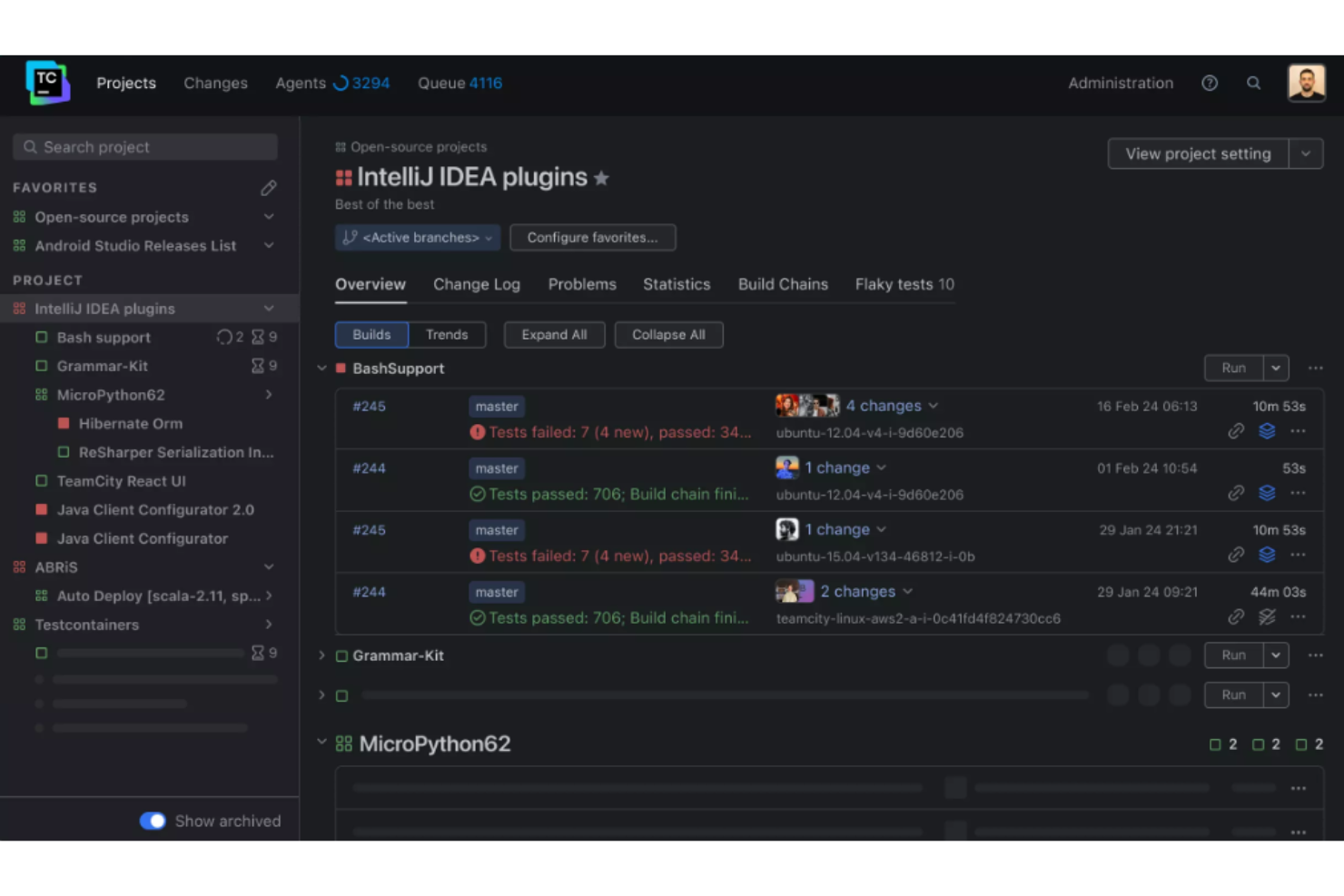The image size is (1344, 896).
Task: Select the Builds view toggle
Action: (x=371, y=335)
